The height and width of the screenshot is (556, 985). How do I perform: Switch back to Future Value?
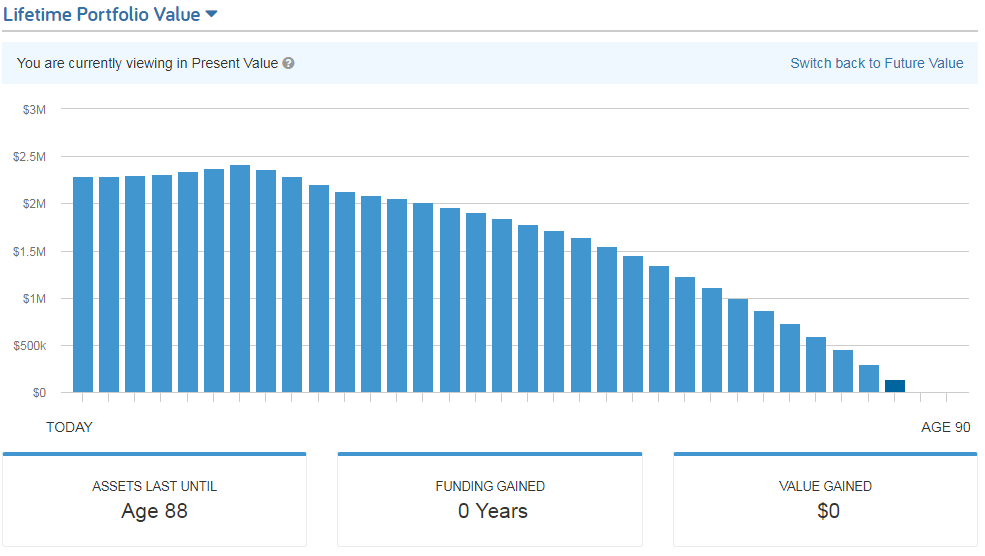[x=876, y=63]
